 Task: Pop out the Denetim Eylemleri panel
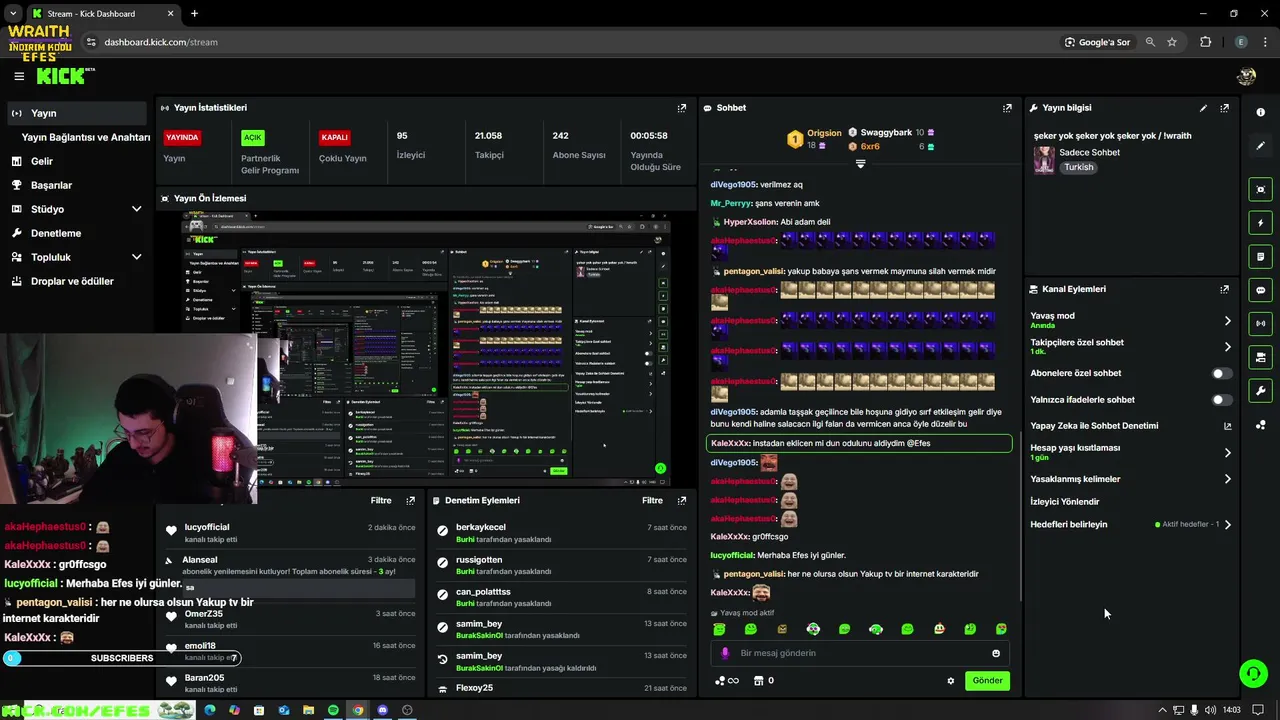(682, 500)
